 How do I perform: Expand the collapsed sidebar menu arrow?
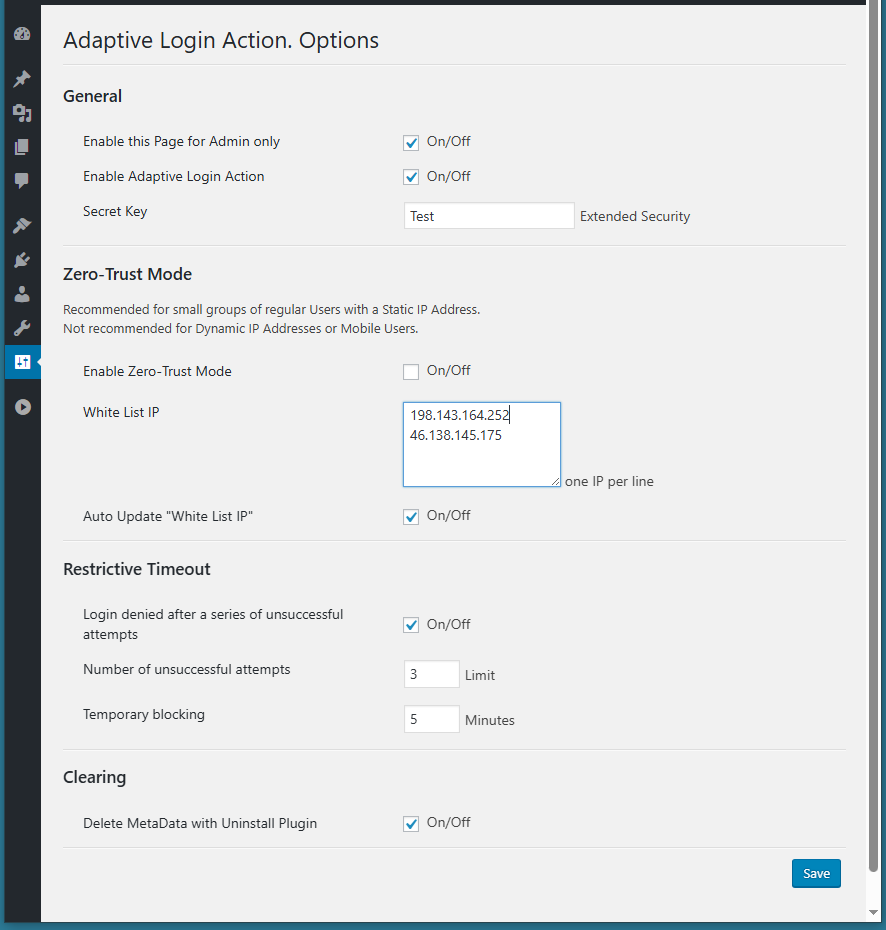coord(22,407)
